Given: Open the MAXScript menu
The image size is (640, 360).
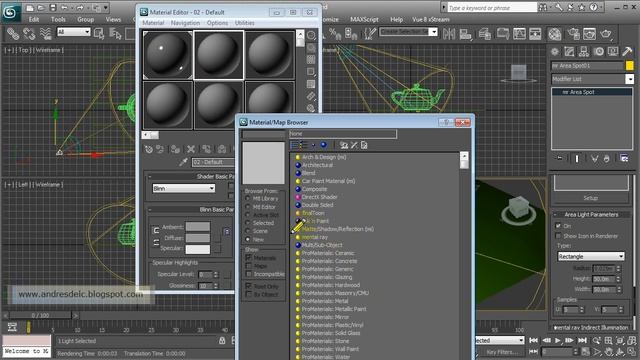Looking at the screenshot, I should click(364, 19).
